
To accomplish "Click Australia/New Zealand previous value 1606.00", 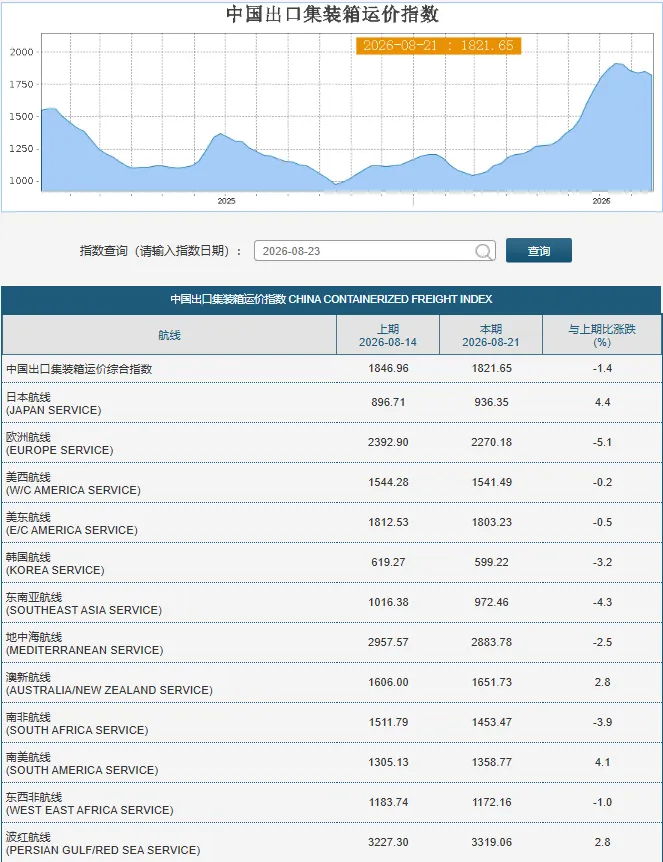I will [x=388, y=682].
